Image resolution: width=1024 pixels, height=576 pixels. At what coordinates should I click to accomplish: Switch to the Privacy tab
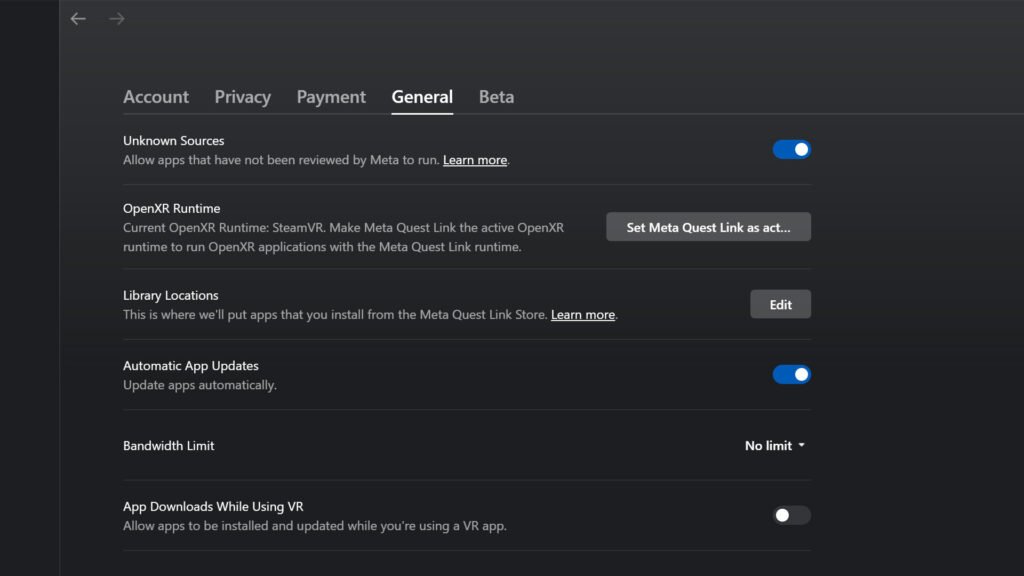243,97
